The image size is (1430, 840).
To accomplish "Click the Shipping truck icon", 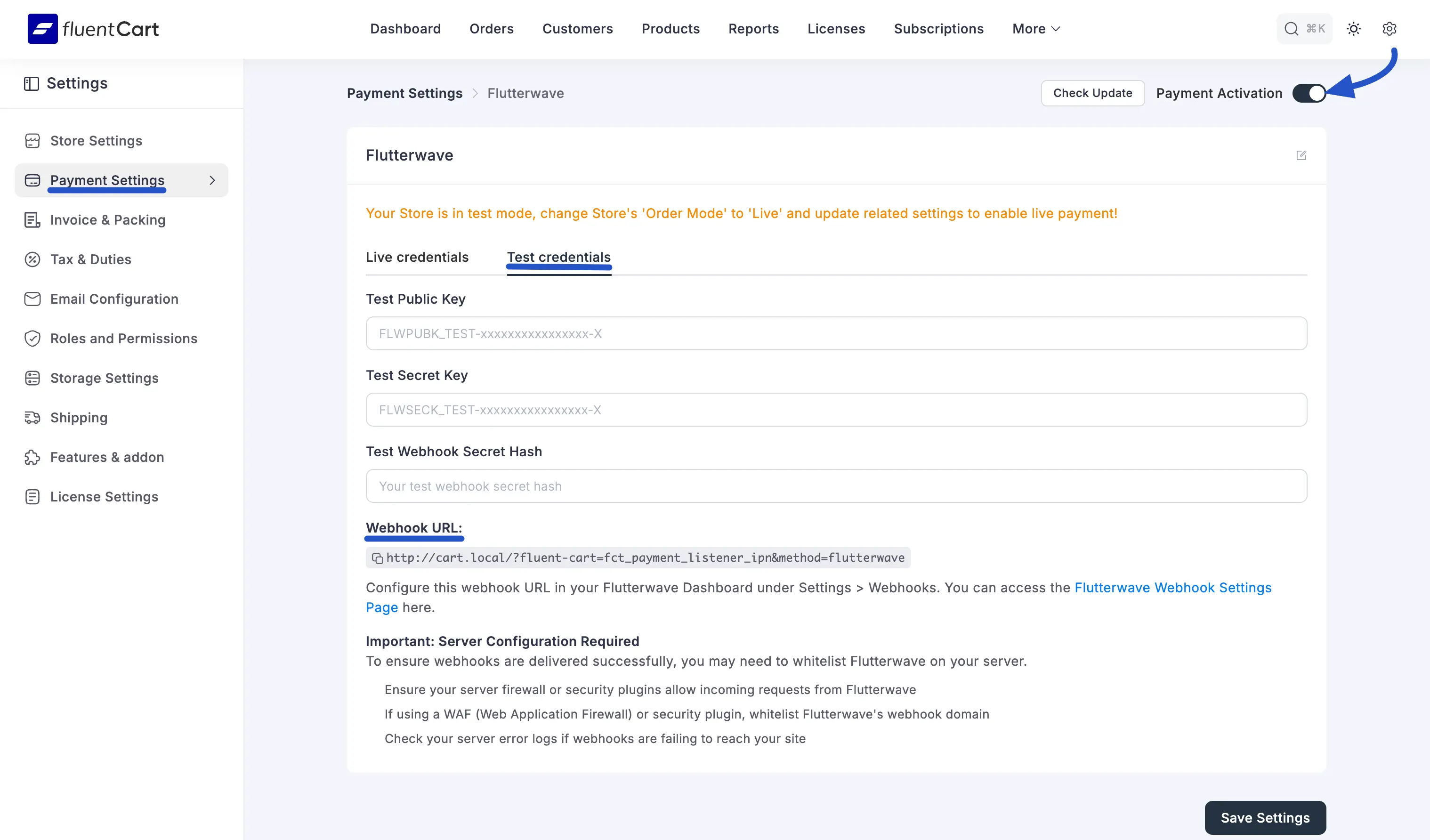I will point(32,418).
